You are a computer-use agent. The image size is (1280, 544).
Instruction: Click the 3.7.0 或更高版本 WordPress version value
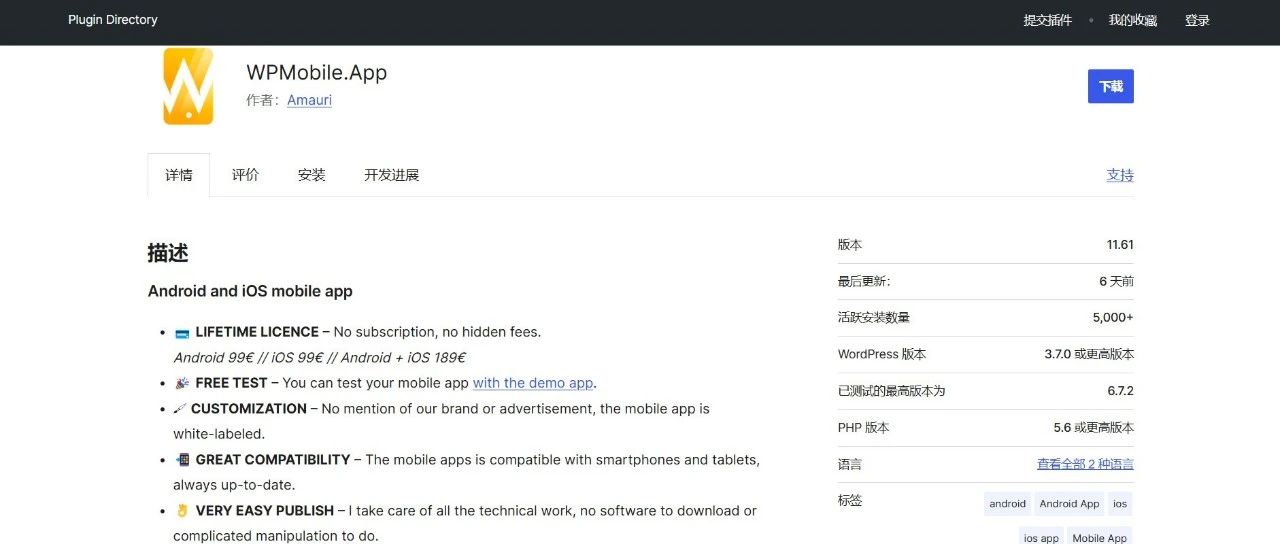click(x=1089, y=354)
